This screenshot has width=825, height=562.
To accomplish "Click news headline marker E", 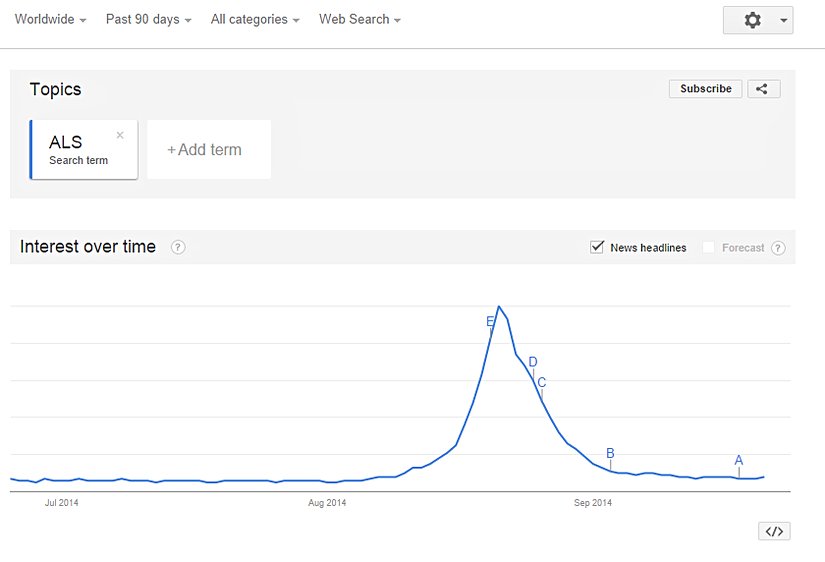I will (490, 321).
